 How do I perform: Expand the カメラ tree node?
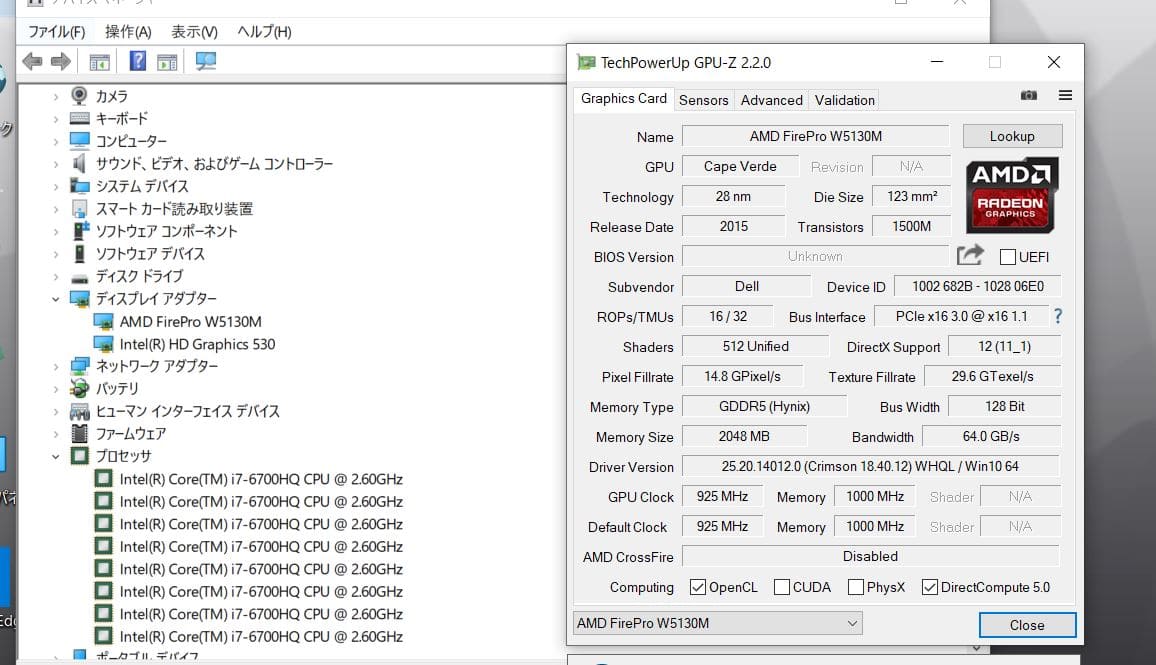pos(55,97)
